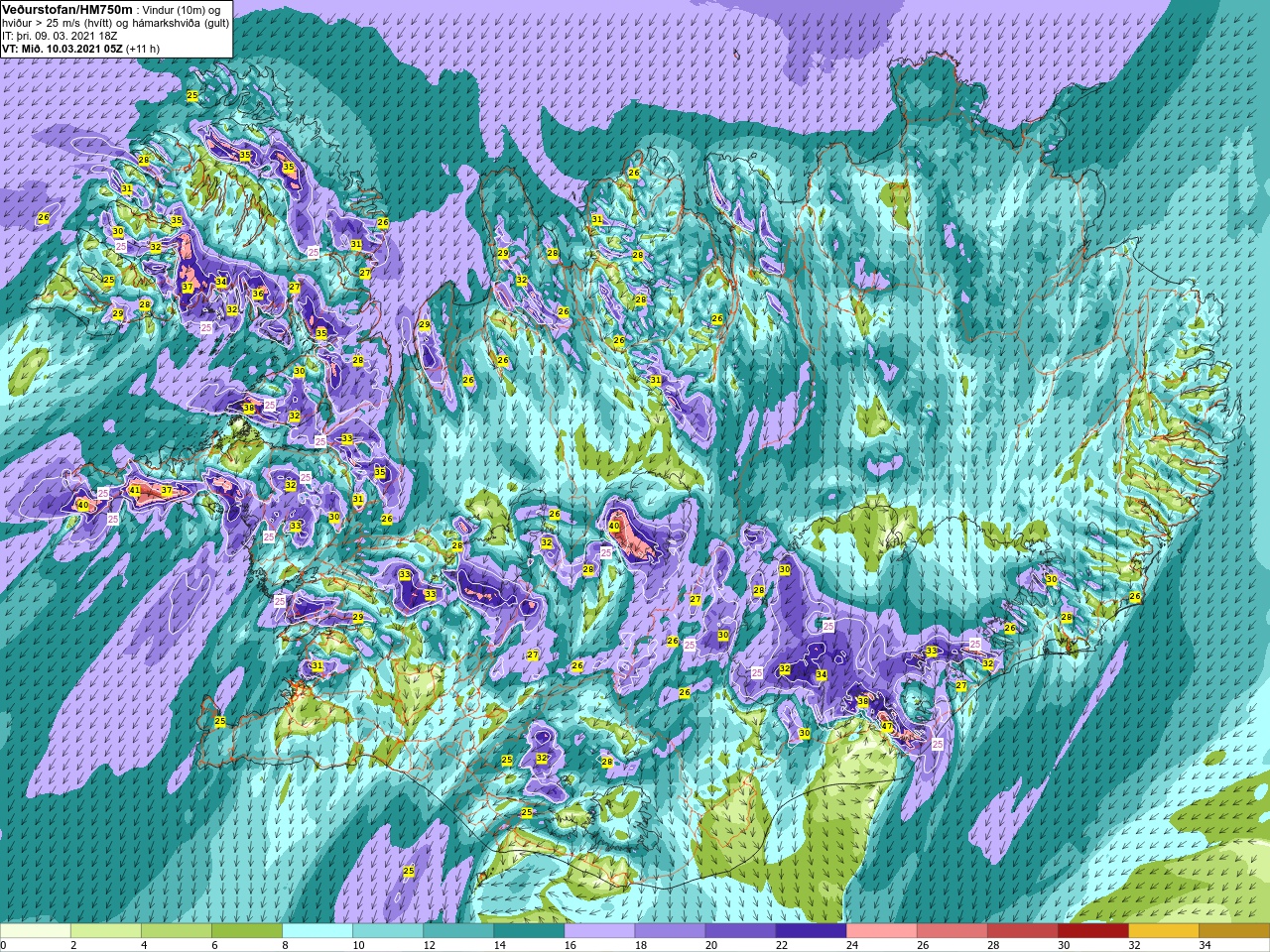Select the bright yellow 32–34 legend swatch
This screenshot has height=952, width=1270.
click(1163, 931)
